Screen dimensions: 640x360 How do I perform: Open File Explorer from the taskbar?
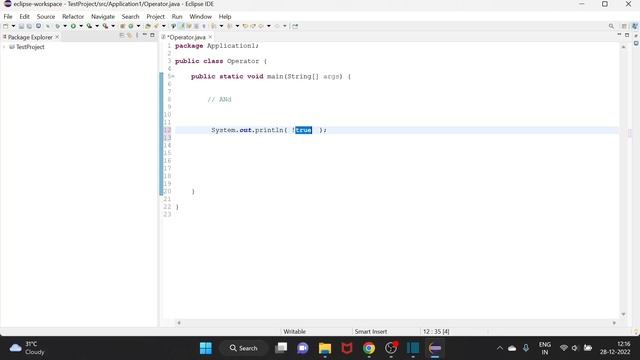[x=325, y=348]
